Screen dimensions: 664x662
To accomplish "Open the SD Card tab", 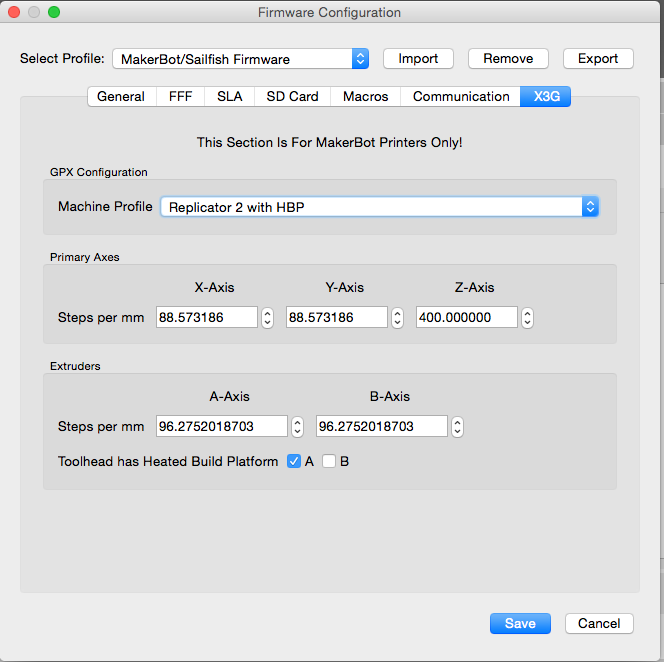I will point(292,97).
